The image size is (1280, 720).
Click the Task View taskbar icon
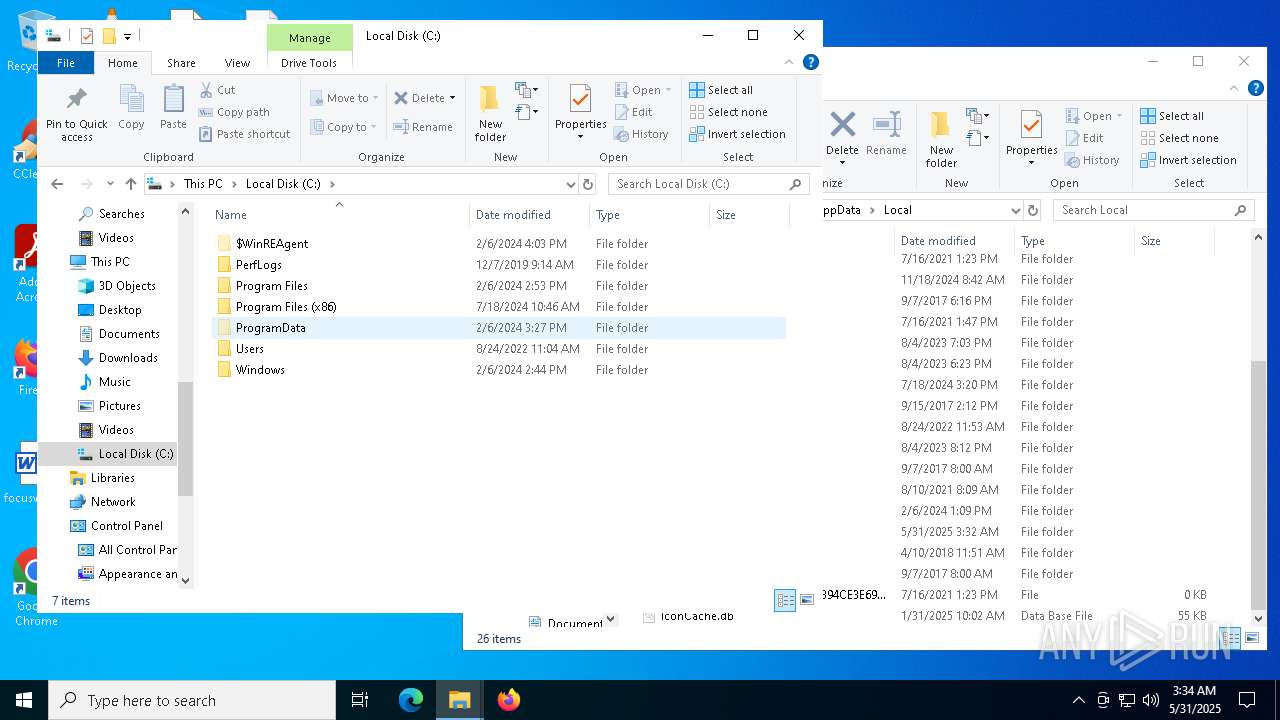pos(360,700)
